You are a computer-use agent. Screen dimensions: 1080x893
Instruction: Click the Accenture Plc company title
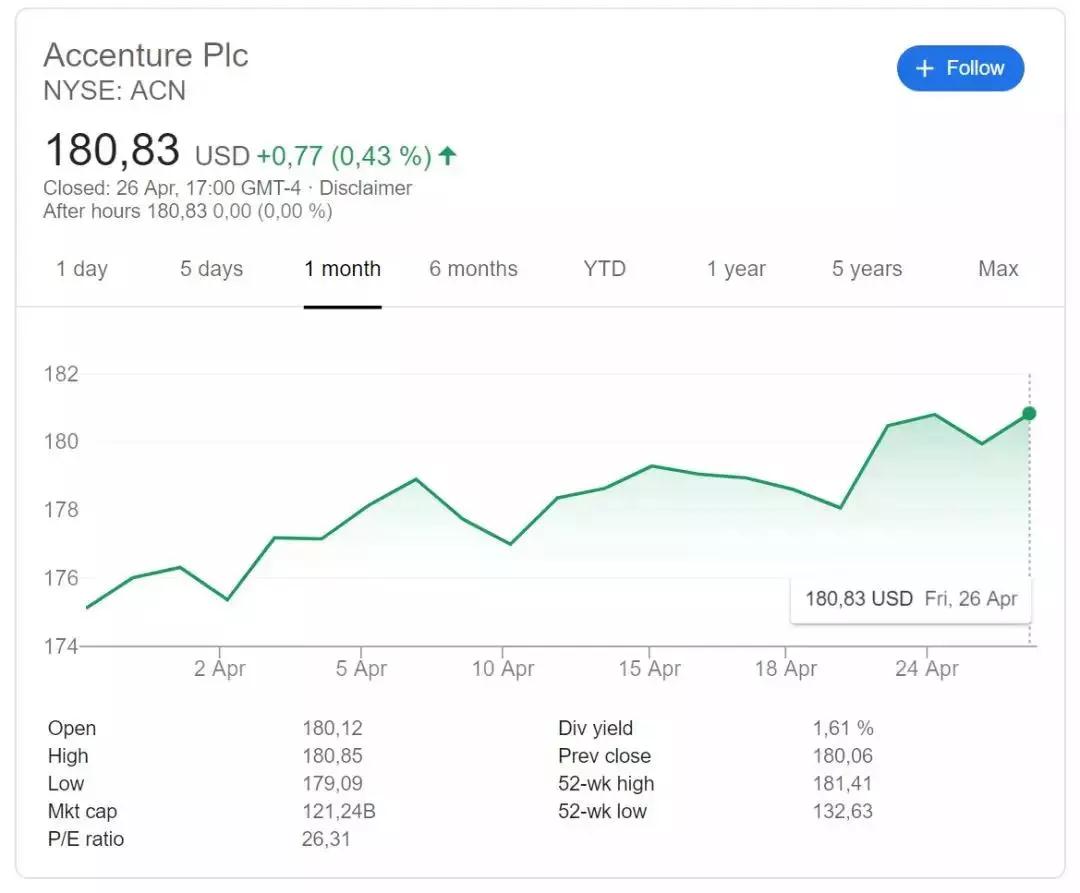click(146, 54)
